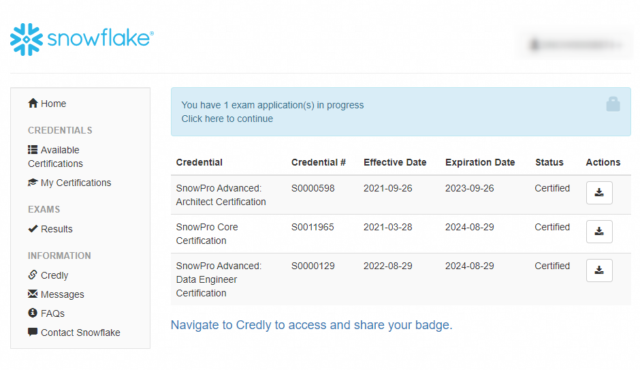This screenshot has height=370, width=640.
Task: Follow the Navigate to Credly badge link
Action: [311, 325]
